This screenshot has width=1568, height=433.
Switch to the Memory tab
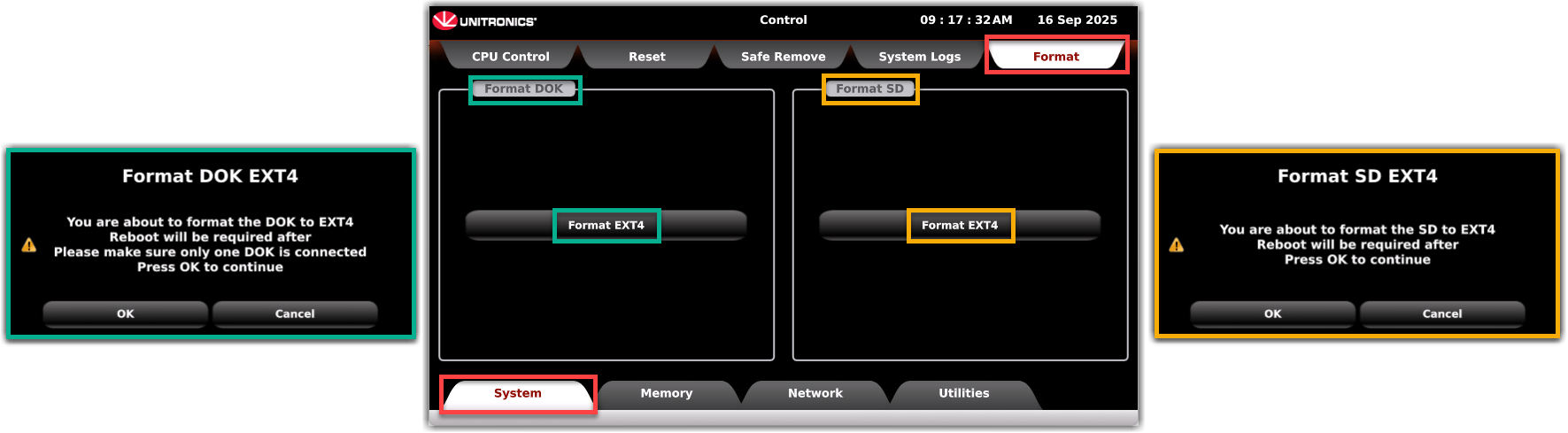point(666,393)
